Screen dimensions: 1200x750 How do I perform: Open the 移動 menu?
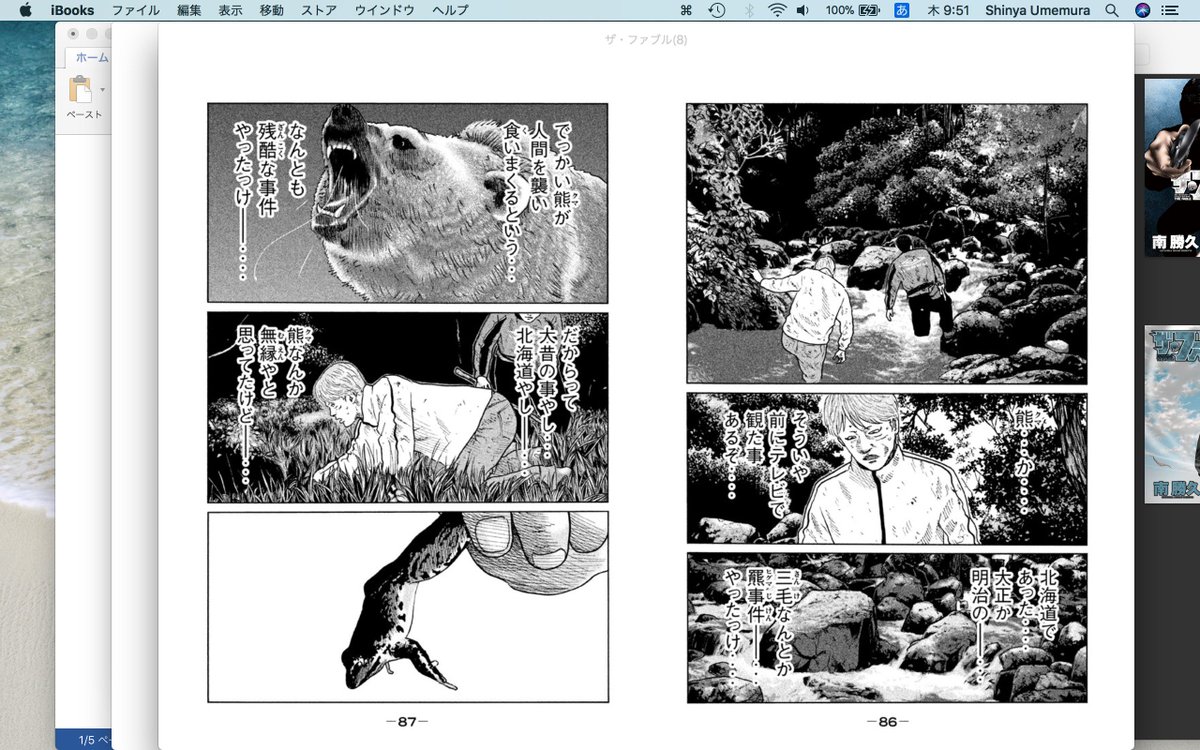(271, 10)
